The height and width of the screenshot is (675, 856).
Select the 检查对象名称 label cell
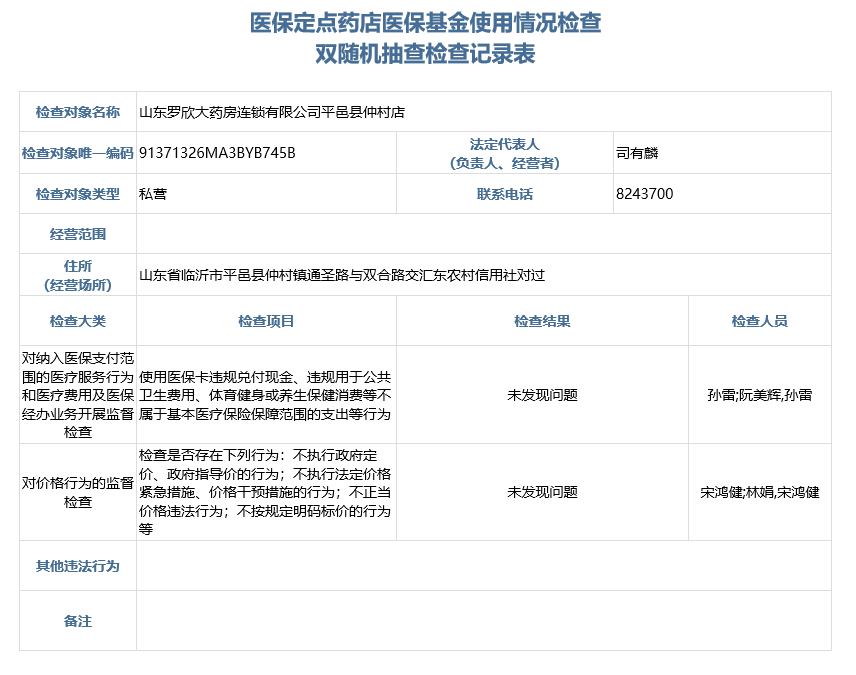78,112
